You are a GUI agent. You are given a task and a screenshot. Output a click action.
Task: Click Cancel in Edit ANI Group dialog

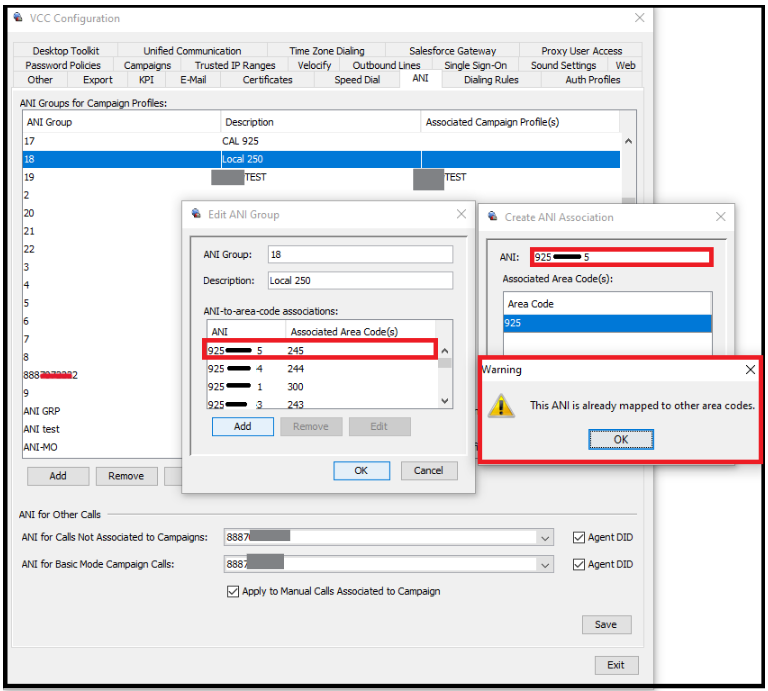pos(429,471)
